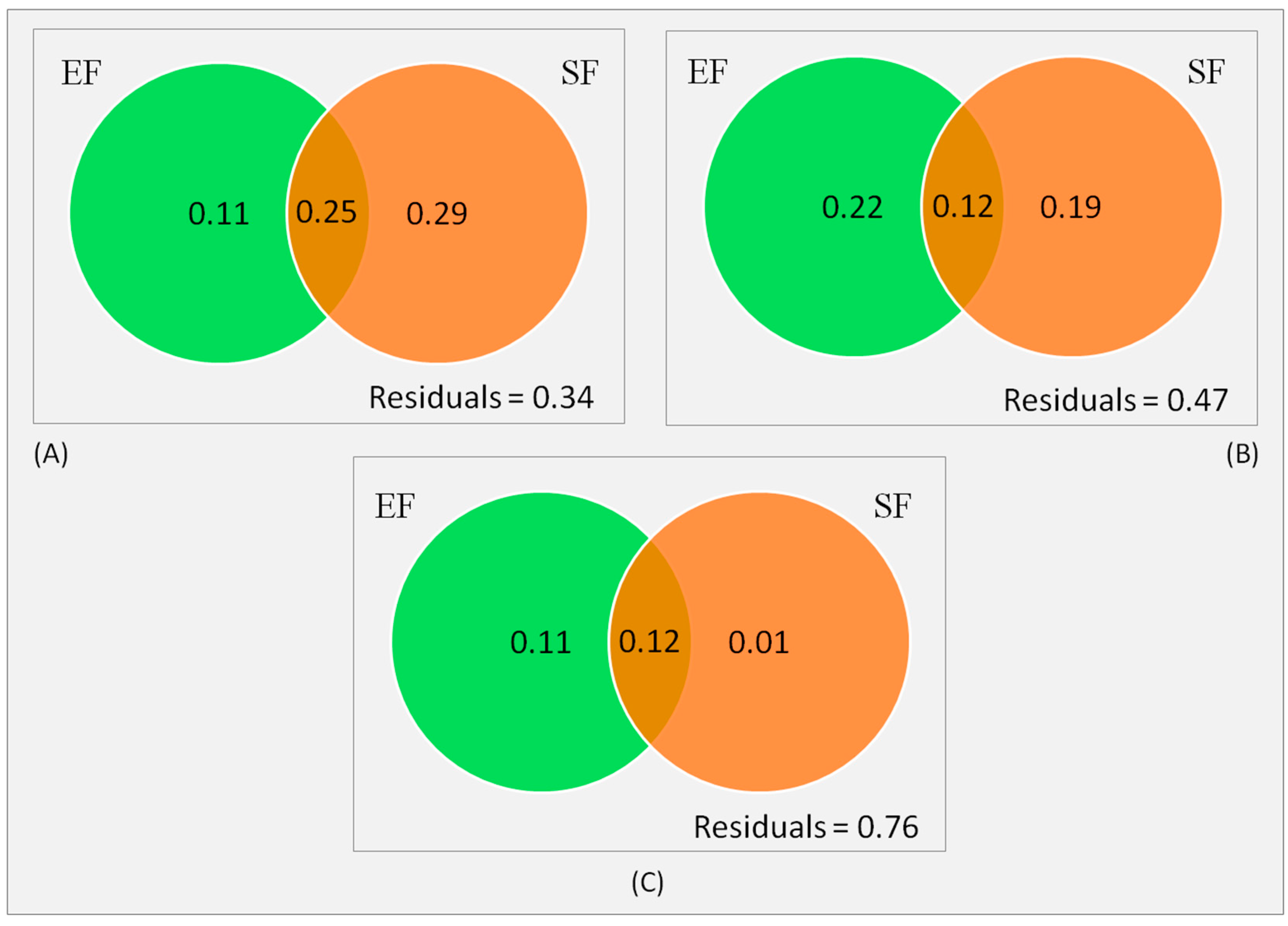
Task: Click the (A) panel caption
Action: [51, 455]
